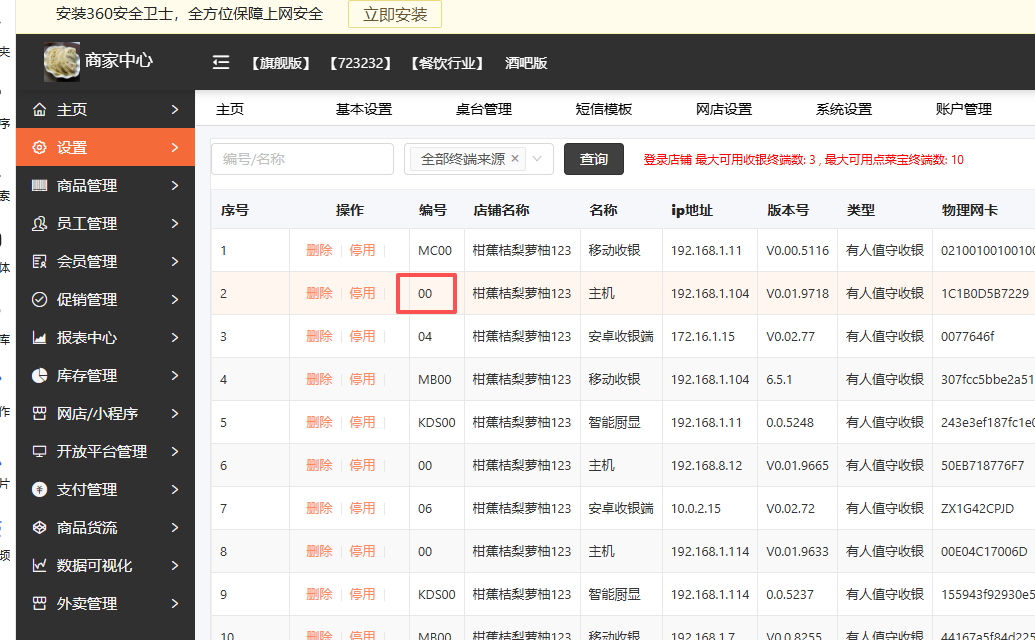Click the gear icon beside 设置
The height and width of the screenshot is (640, 1035).
point(40,148)
